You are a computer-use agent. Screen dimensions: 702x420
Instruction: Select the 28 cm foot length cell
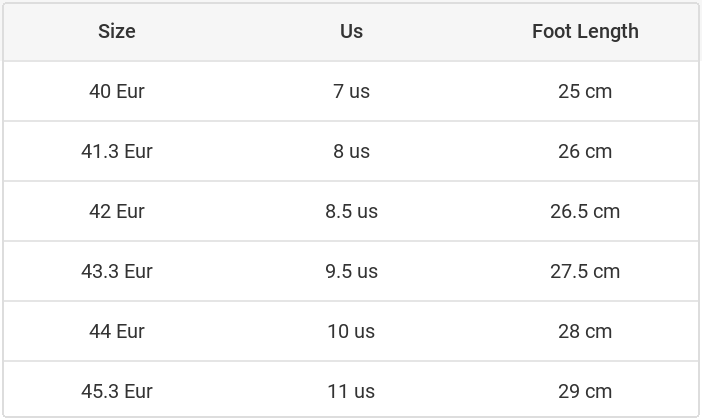pos(585,331)
